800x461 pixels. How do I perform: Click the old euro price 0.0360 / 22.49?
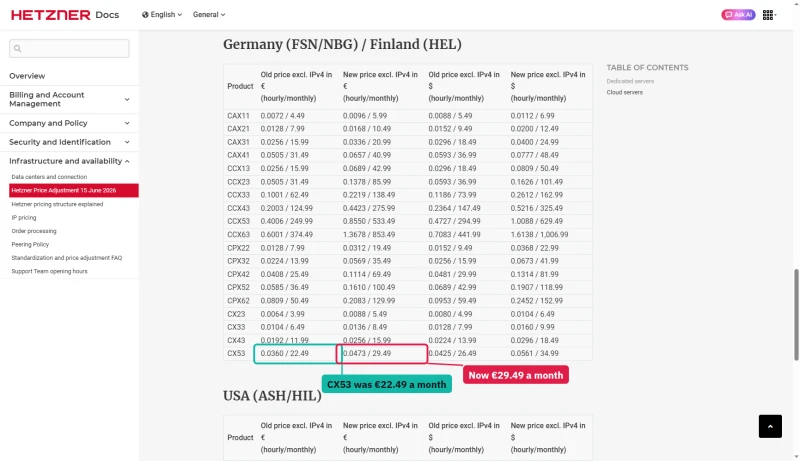285,353
